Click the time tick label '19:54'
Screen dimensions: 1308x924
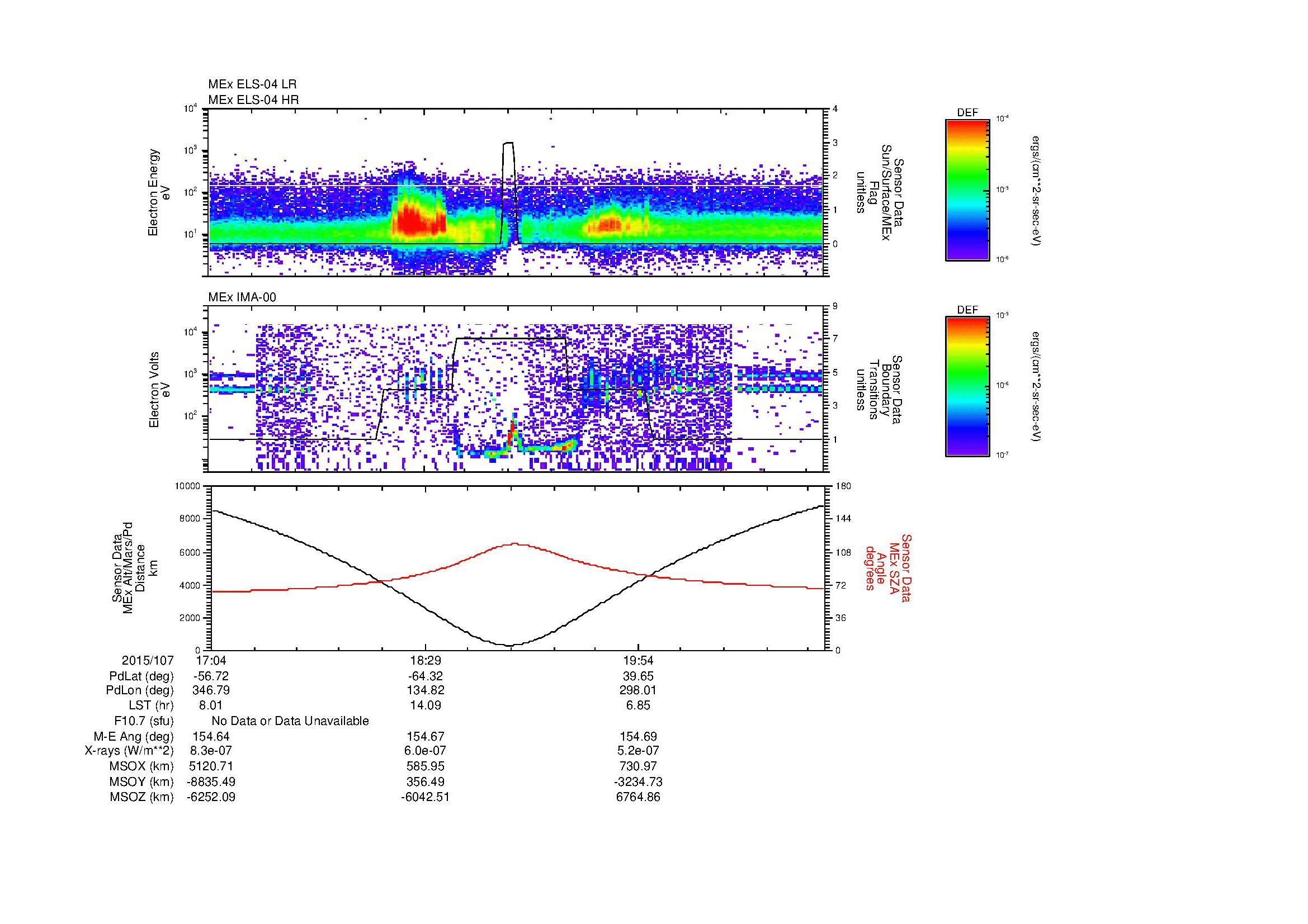point(638,660)
